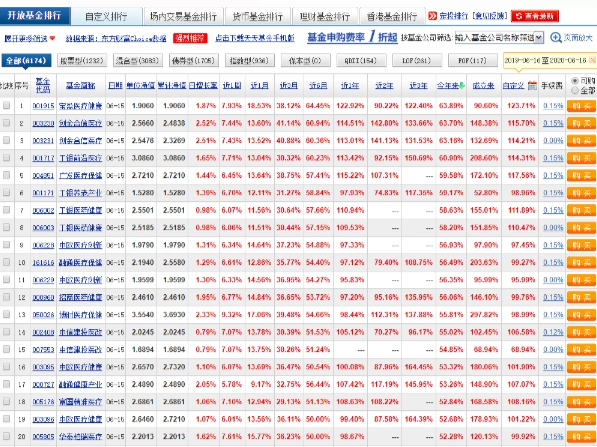Screen dimensions: 597x447
Task: Filter by 保本型(0) funds
Action: [305, 60]
